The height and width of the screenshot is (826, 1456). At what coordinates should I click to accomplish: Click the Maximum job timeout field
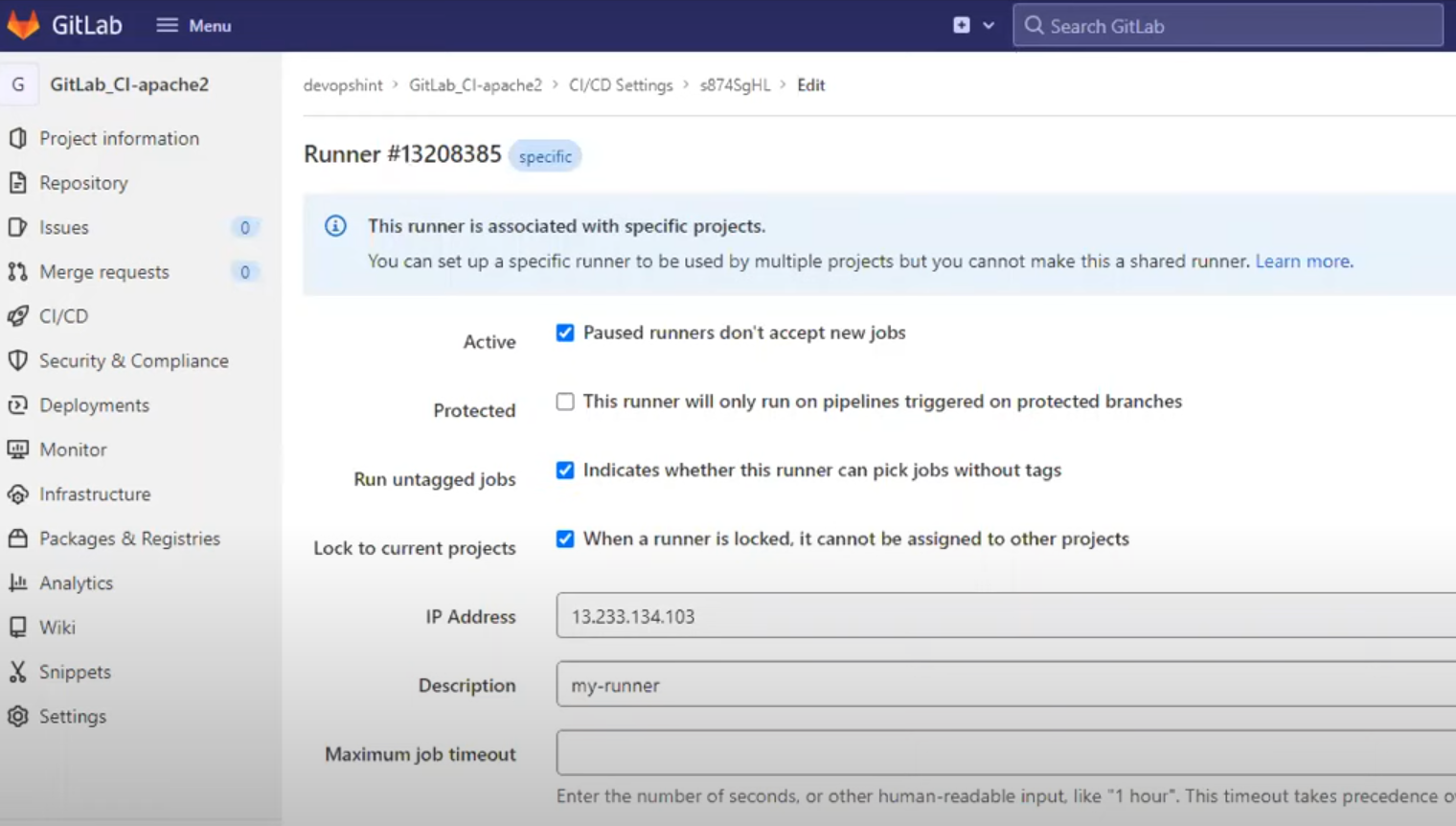[x=1006, y=752]
